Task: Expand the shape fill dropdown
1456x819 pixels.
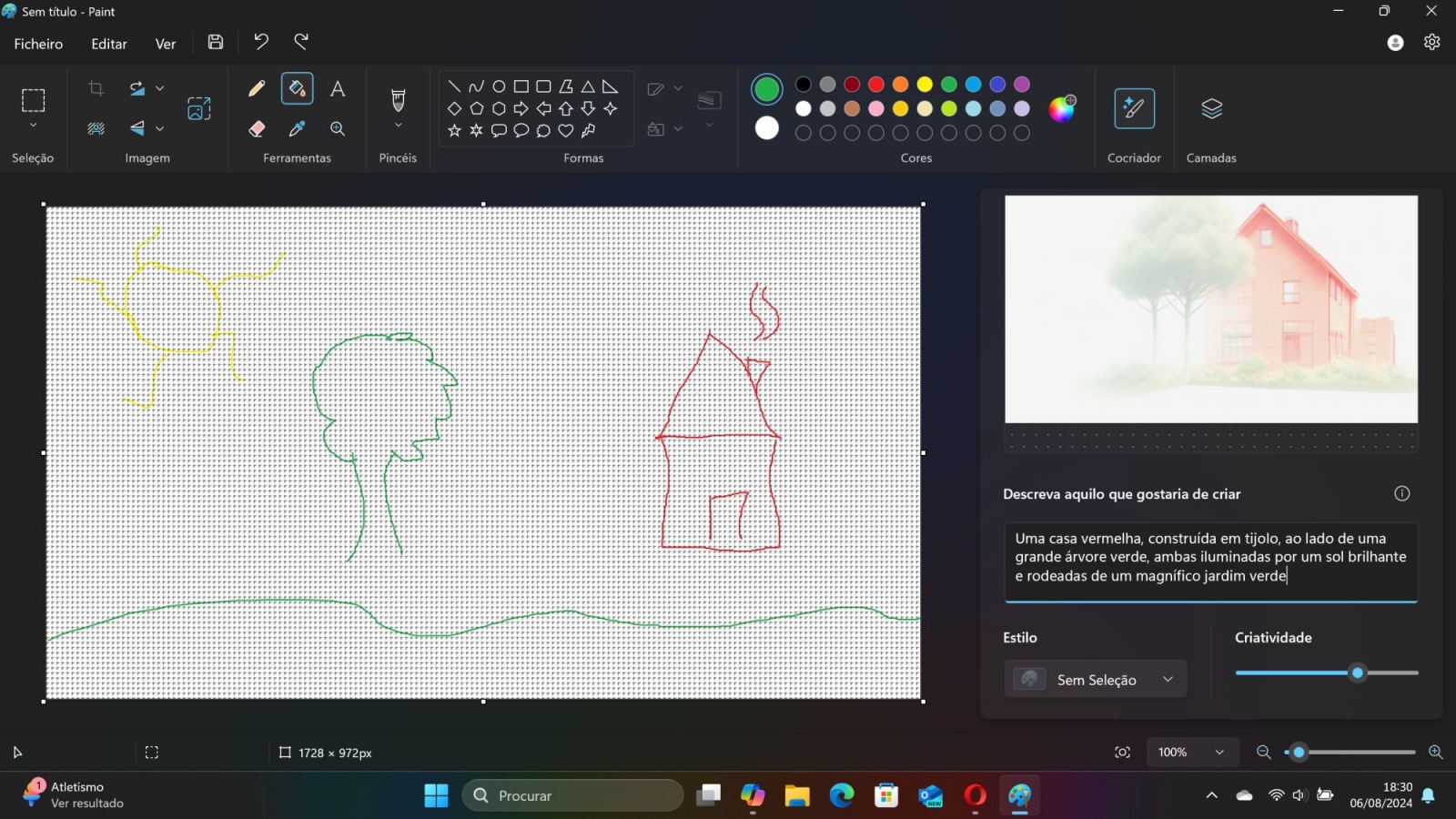Action: tap(678, 129)
